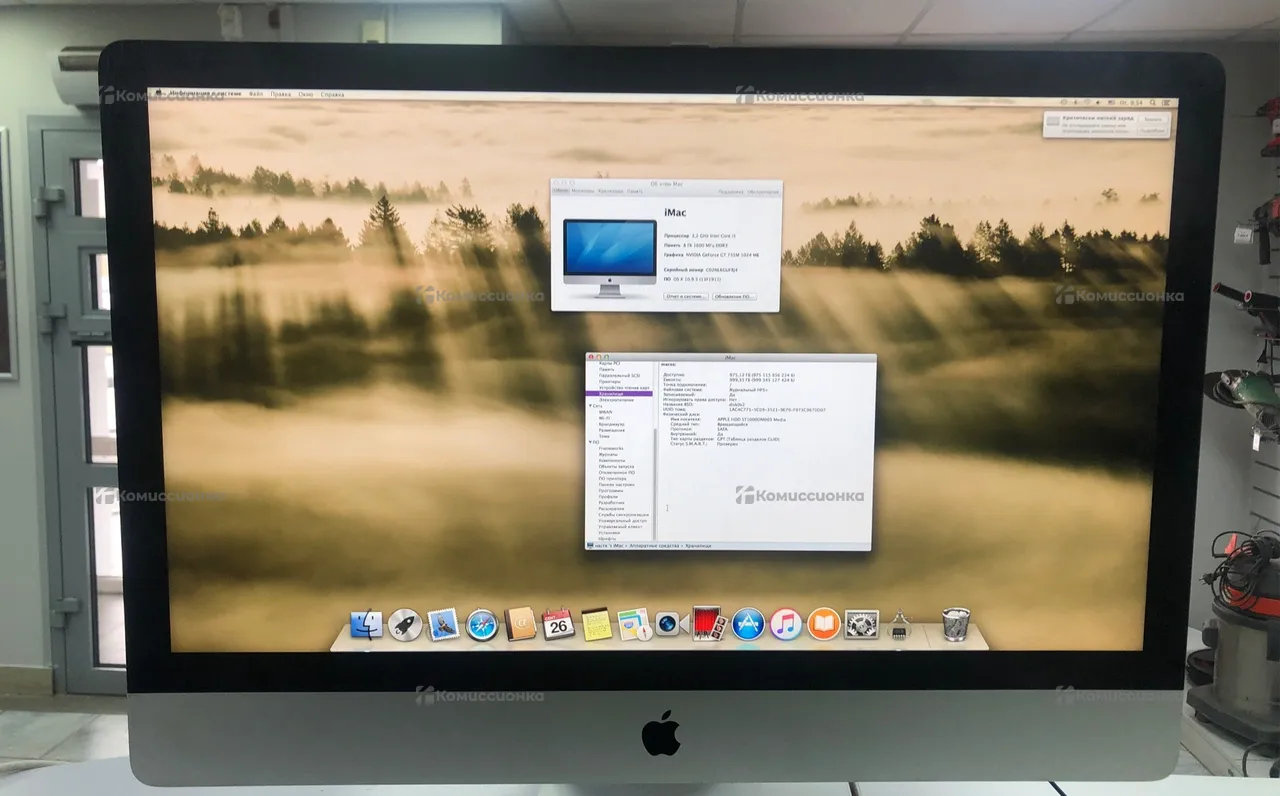This screenshot has width=1280, height=796.
Task: Open Photo Booth red curtain icon
Action: pyautogui.click(x=709, y=625)
